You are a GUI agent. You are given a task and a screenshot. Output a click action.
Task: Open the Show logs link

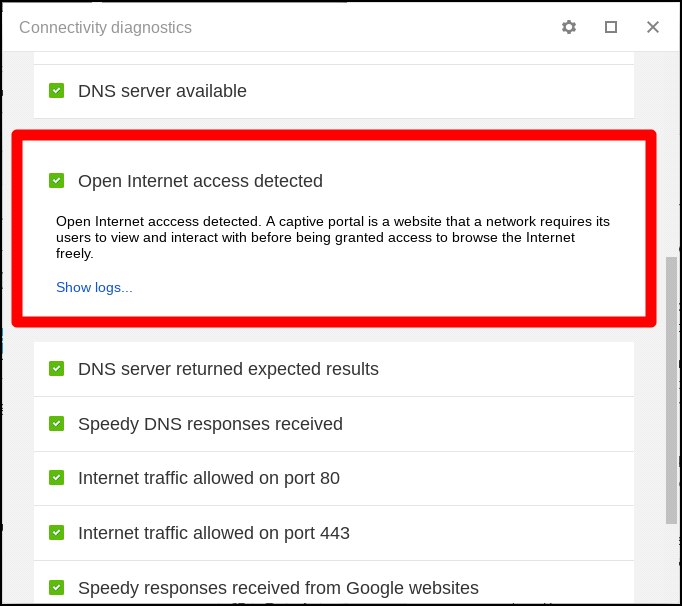tap(94, 288)
